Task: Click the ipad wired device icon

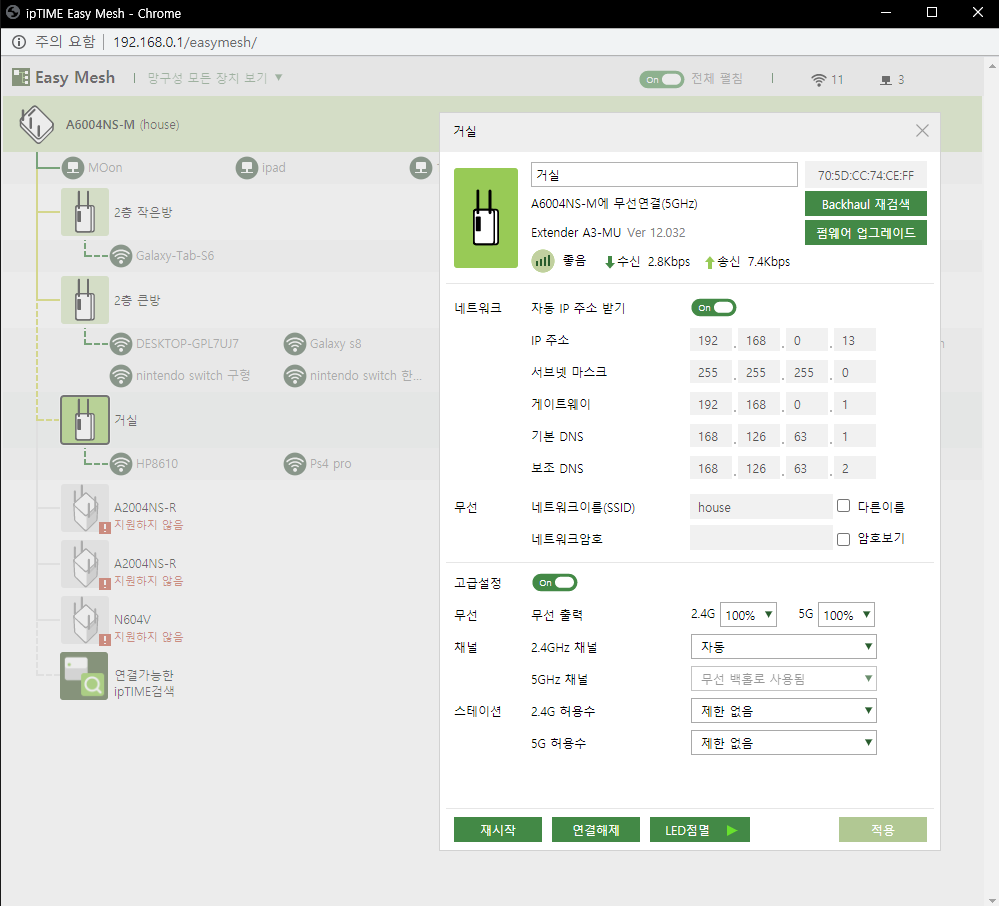Action: point(247,168)
